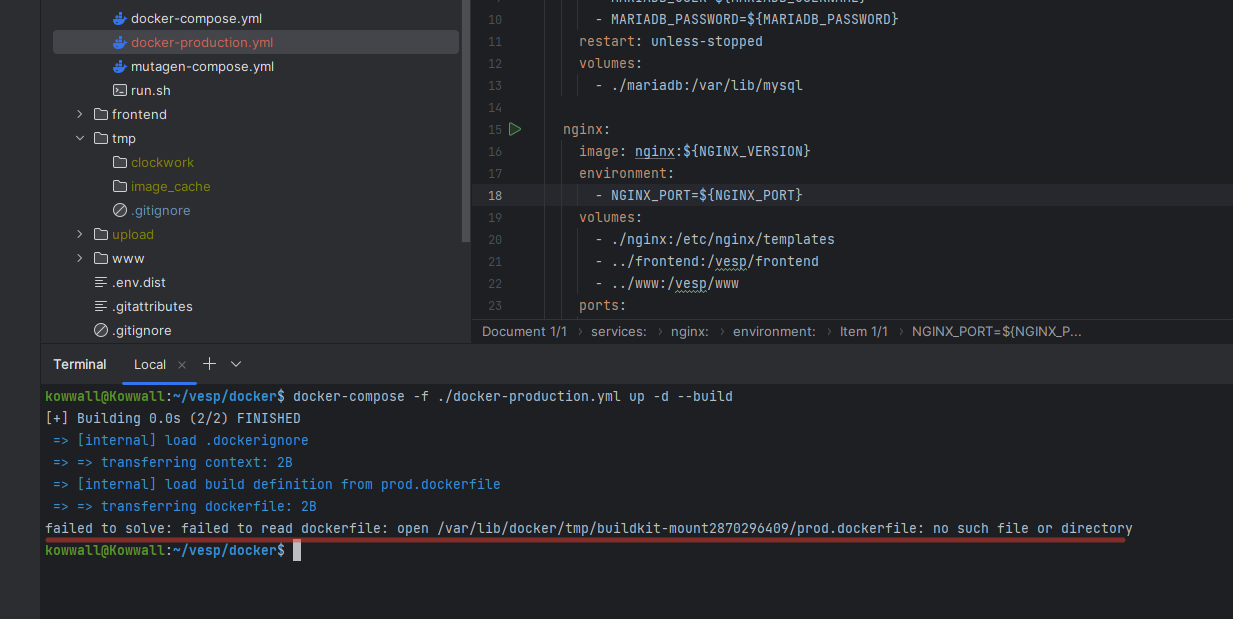
Task: Expand the frontend folder
Action: [80, 114]
